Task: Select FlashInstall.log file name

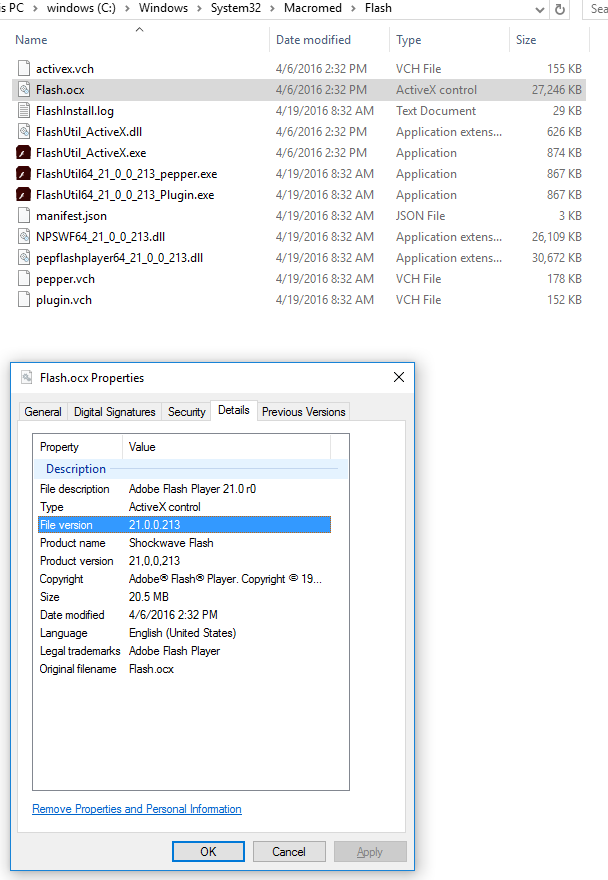Action: tap(75, 111)
